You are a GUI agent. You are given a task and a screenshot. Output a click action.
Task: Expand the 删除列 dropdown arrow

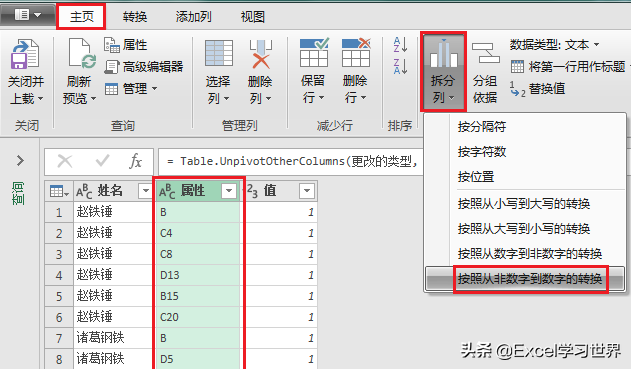point(268,99)
